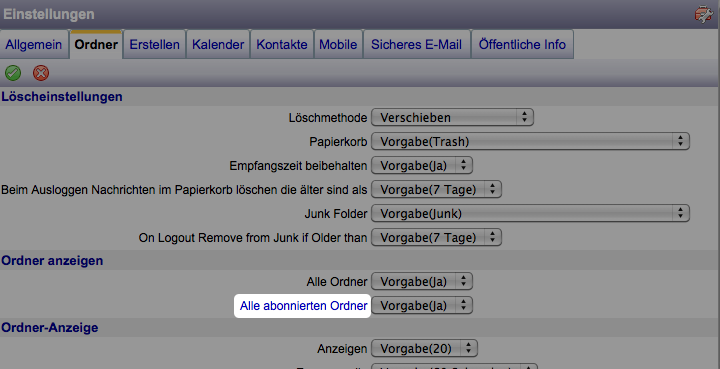Open the Kontakte tab
Image resolution: width=720 pixels, height=369 pixels.
point(282,45)
